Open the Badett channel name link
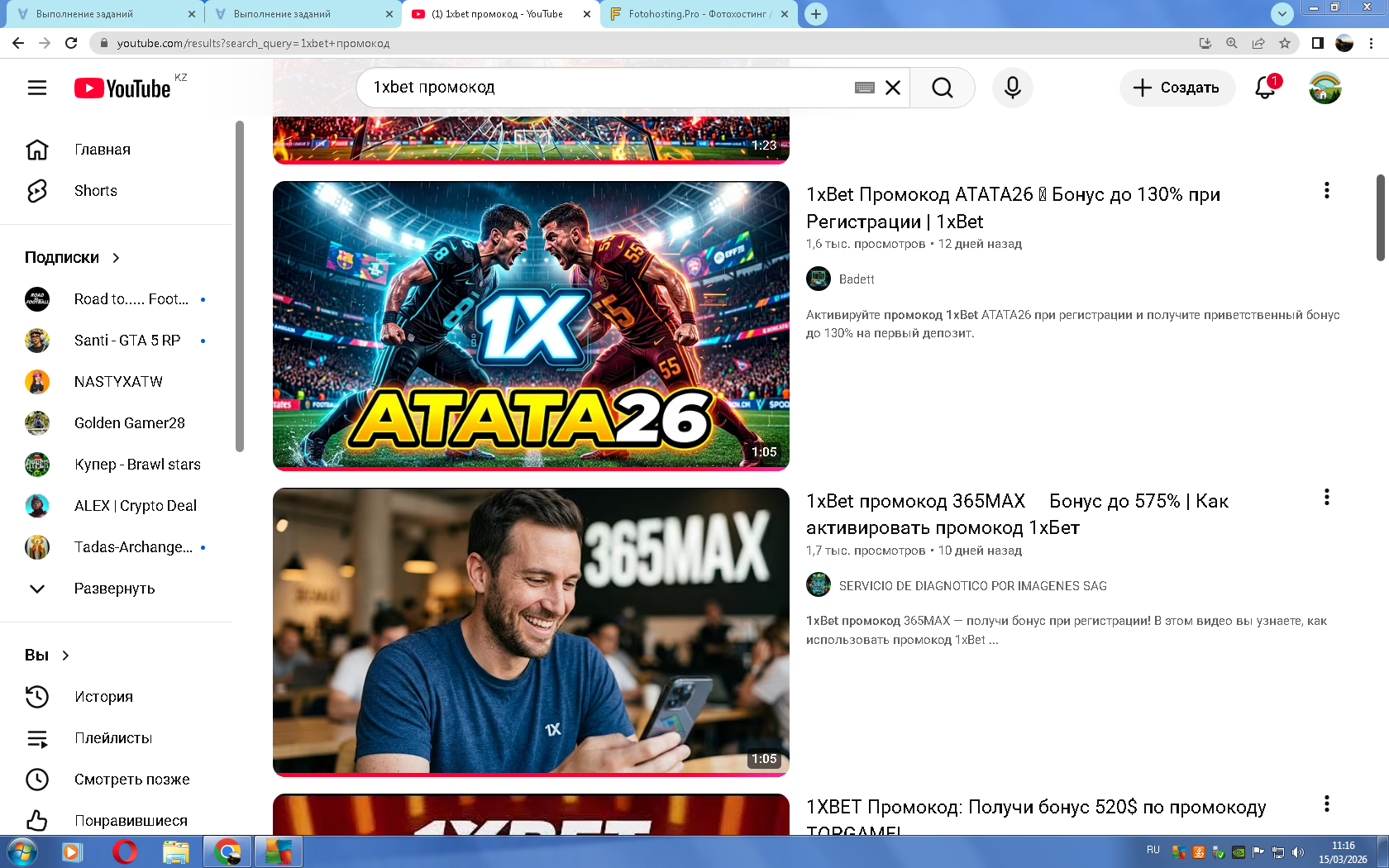Viewport: 1389px width, 868px height. (x=857, y=279)
